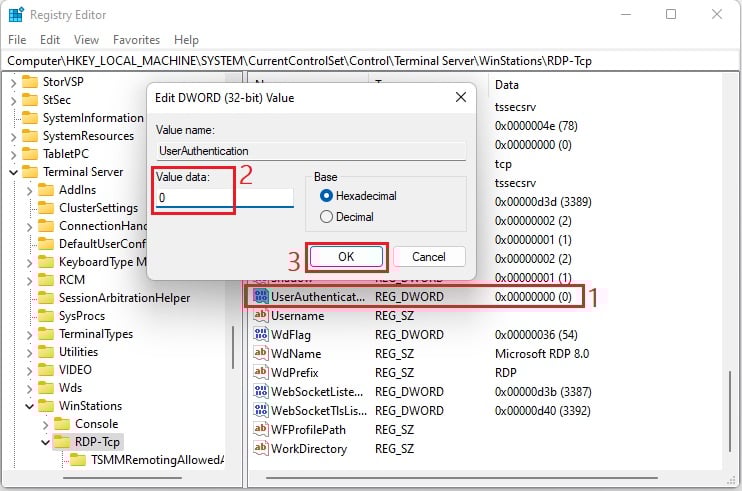Close the Edit DWORD dialog with X
This screenshot has width=742, height=491.
460,97
